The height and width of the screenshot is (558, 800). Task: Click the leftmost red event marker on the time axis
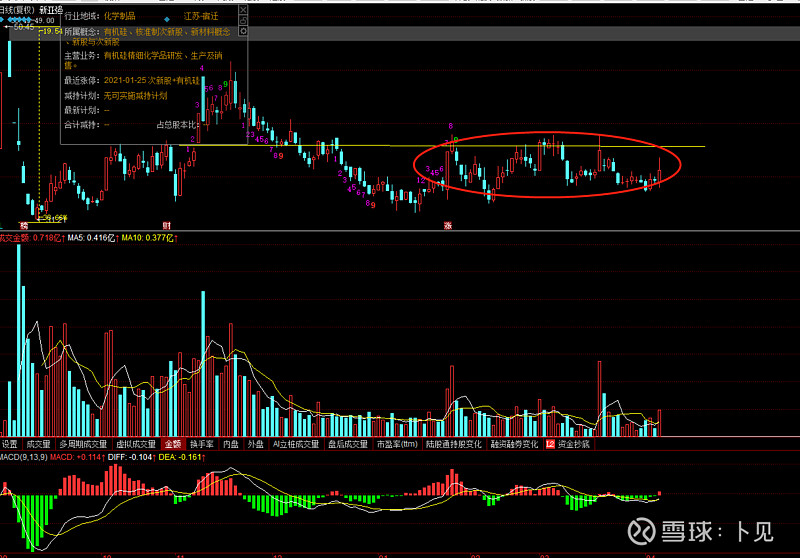point(23,226)
